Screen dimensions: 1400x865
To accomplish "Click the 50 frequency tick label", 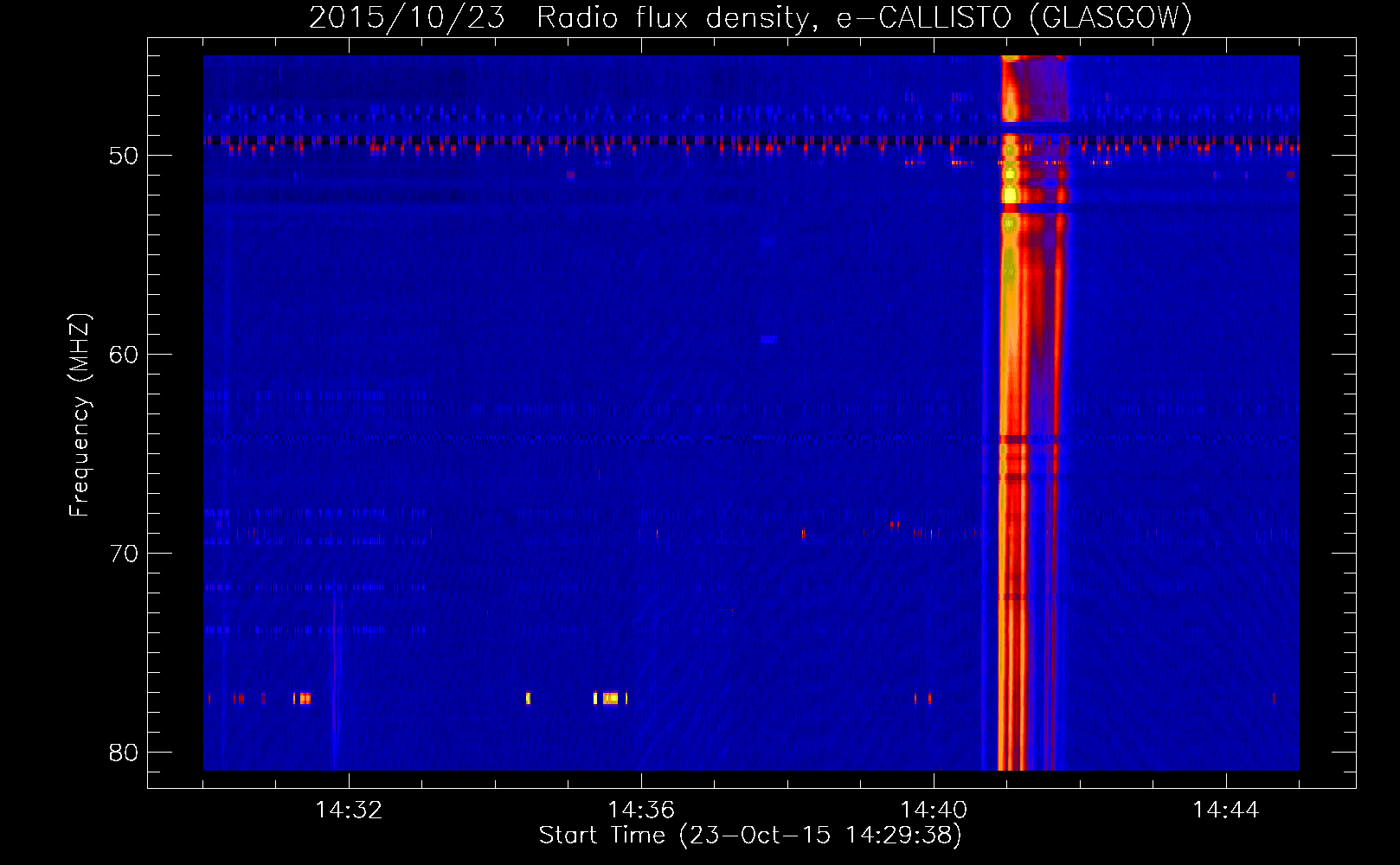I will pos(124,156).
